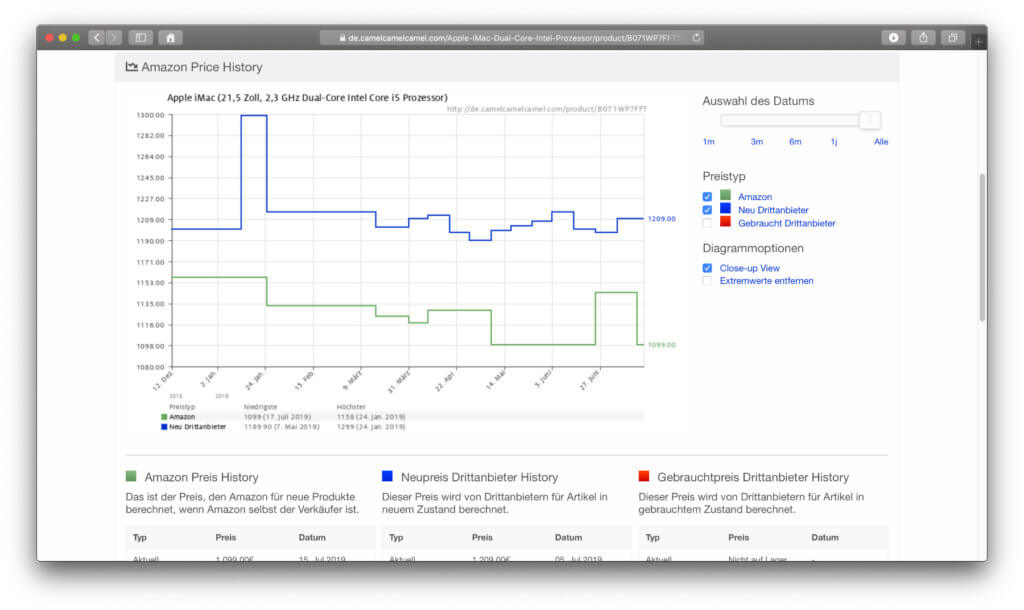This screenshot has width=1024, height=610.
Task: Open the Safari downloads list
Action: tap(892, 37)
